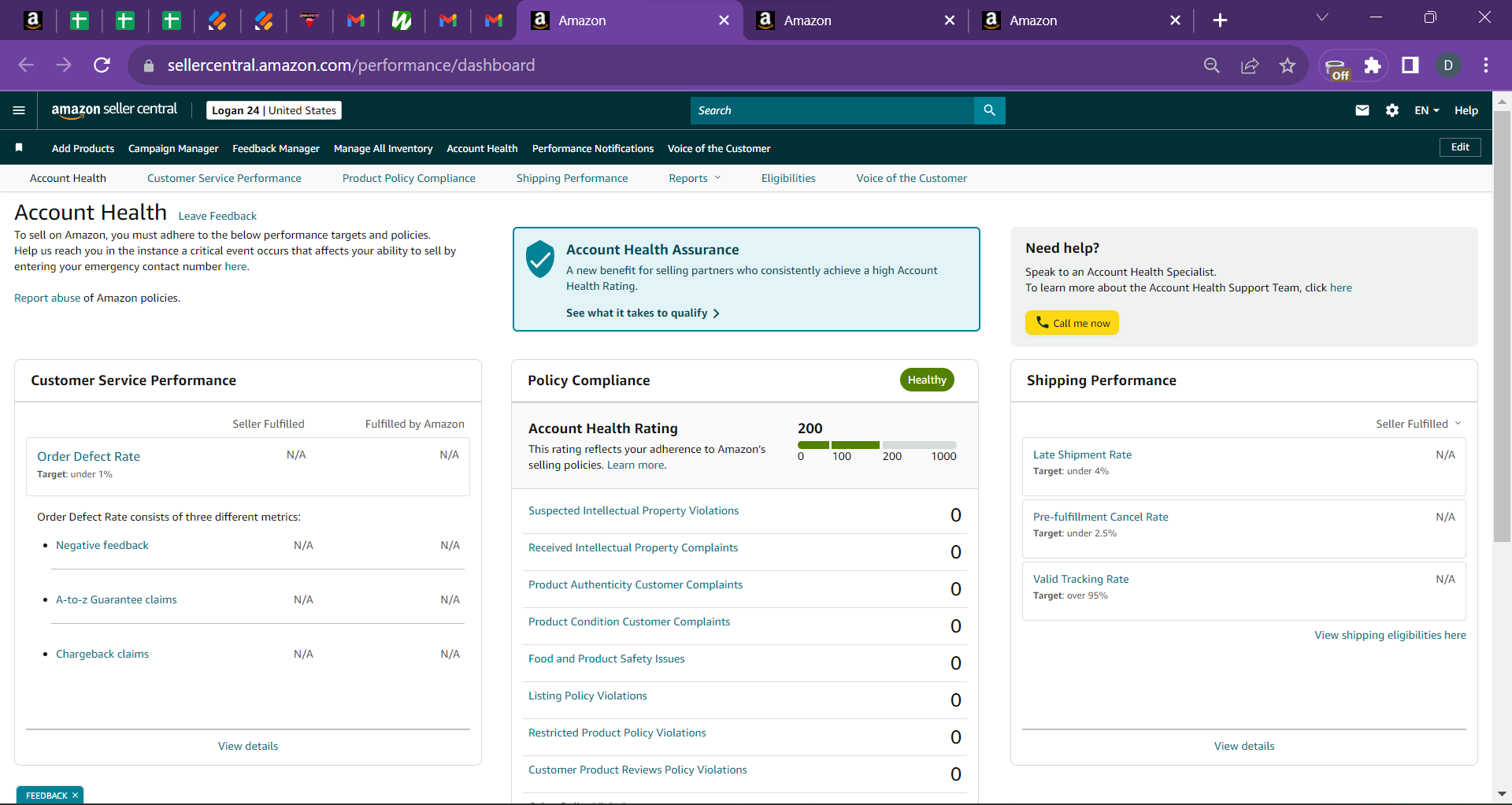Click the zoom magnifier icon in address bar
1512x805 pixels.
point(1212,65)
